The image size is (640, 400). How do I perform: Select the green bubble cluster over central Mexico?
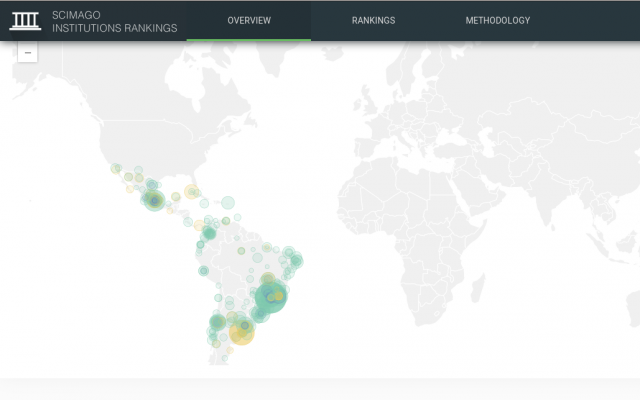click(x=154, y=200)
